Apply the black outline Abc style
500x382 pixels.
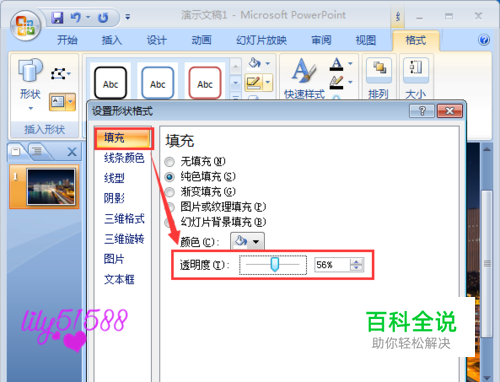[x=110, y=83]
